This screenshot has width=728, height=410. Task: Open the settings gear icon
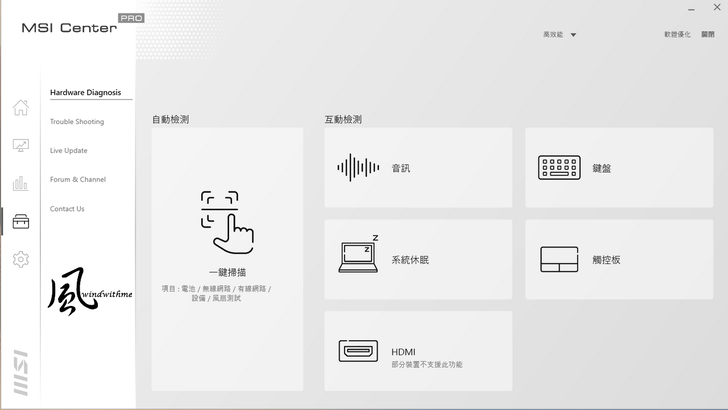click(20, 259)
